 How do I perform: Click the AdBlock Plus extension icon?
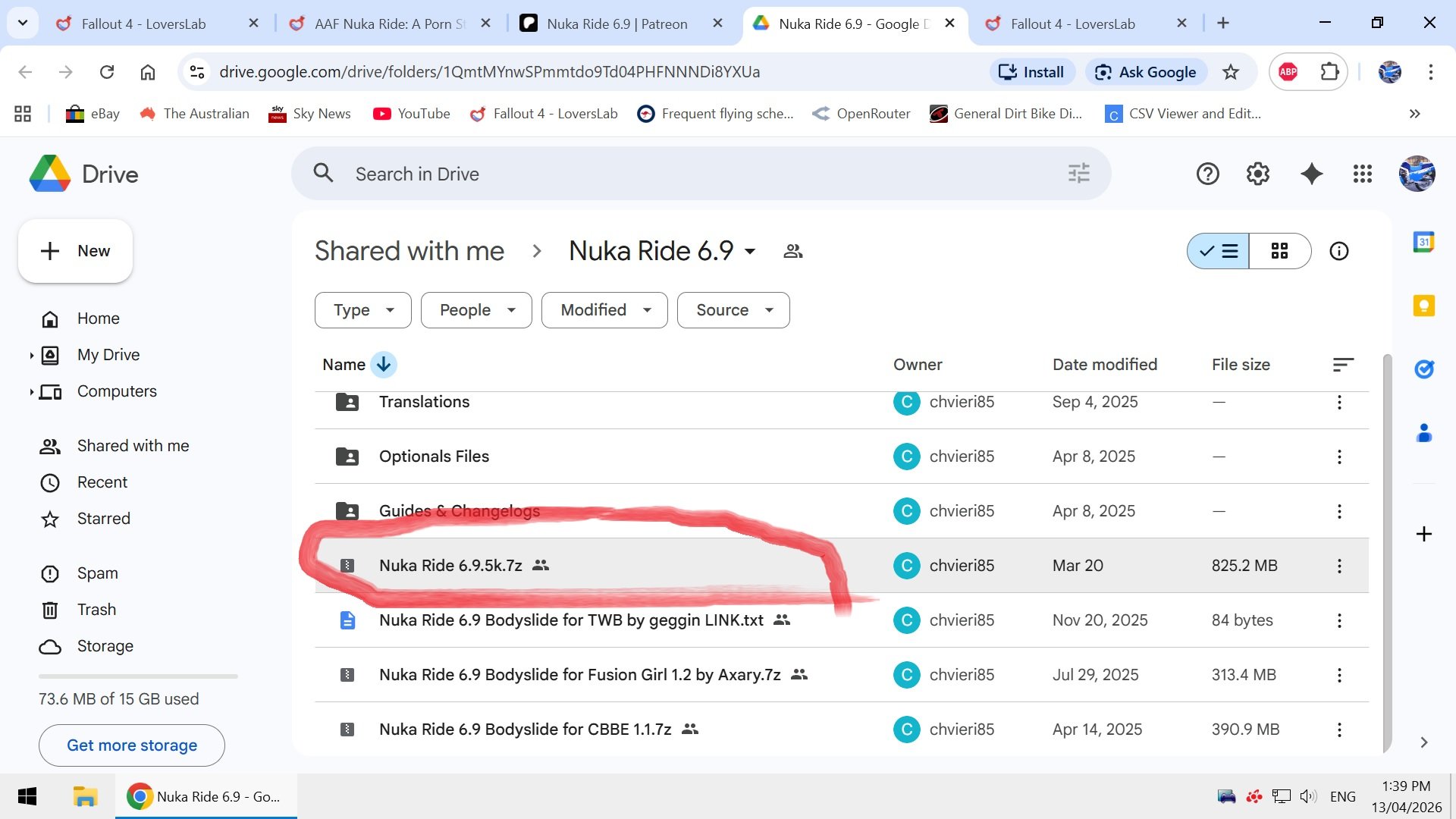click(x=1288, y=72)
